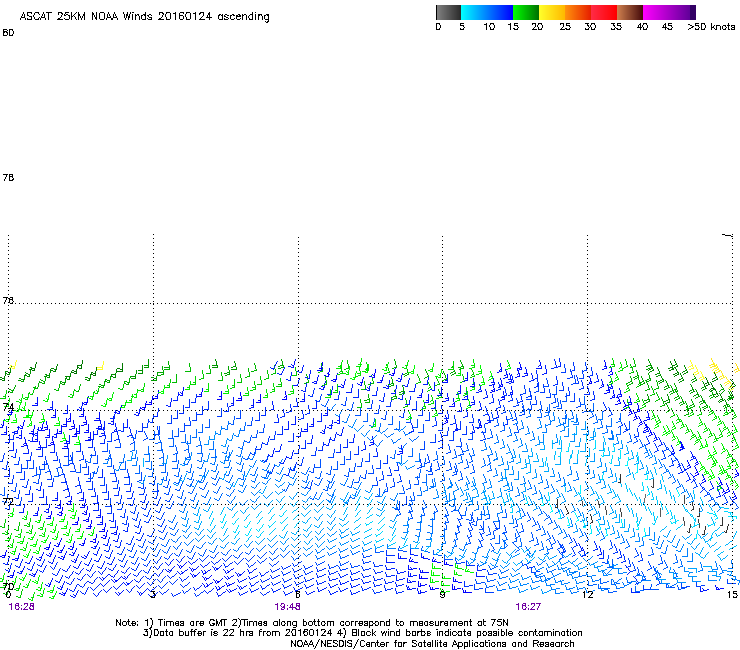Click the '20' label under the color bar

pyautogui.click(x=537, y=27)
